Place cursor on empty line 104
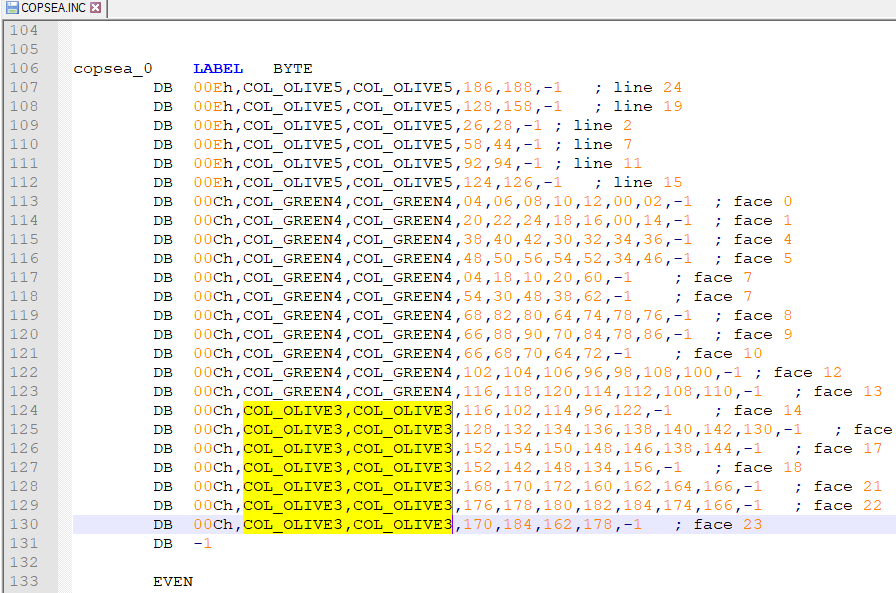The image size is (896, 593). coord(400,31)
